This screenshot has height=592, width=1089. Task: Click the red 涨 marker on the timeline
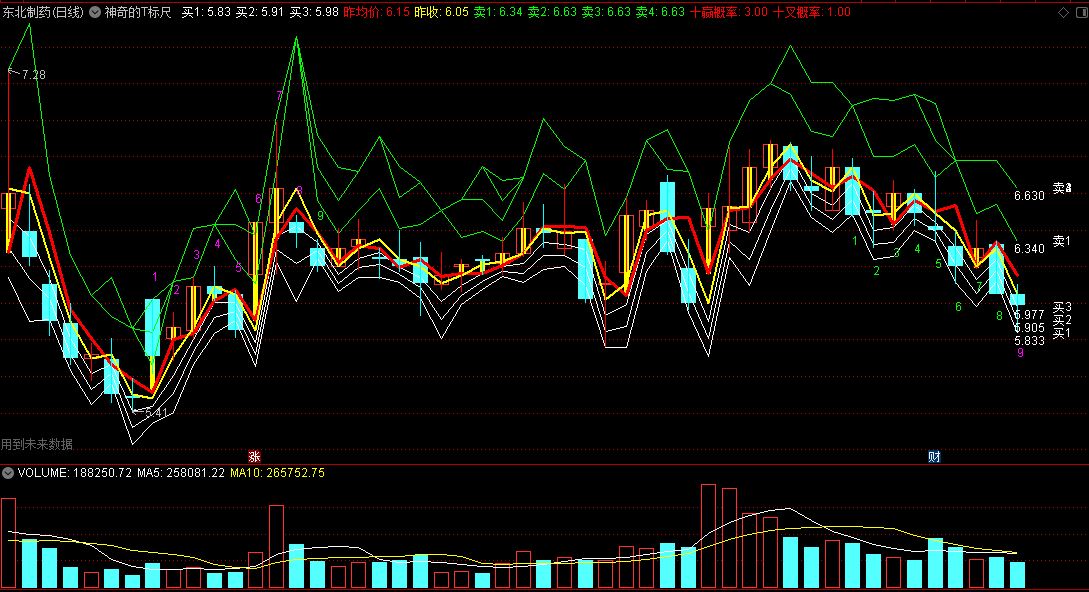[255, 457]
